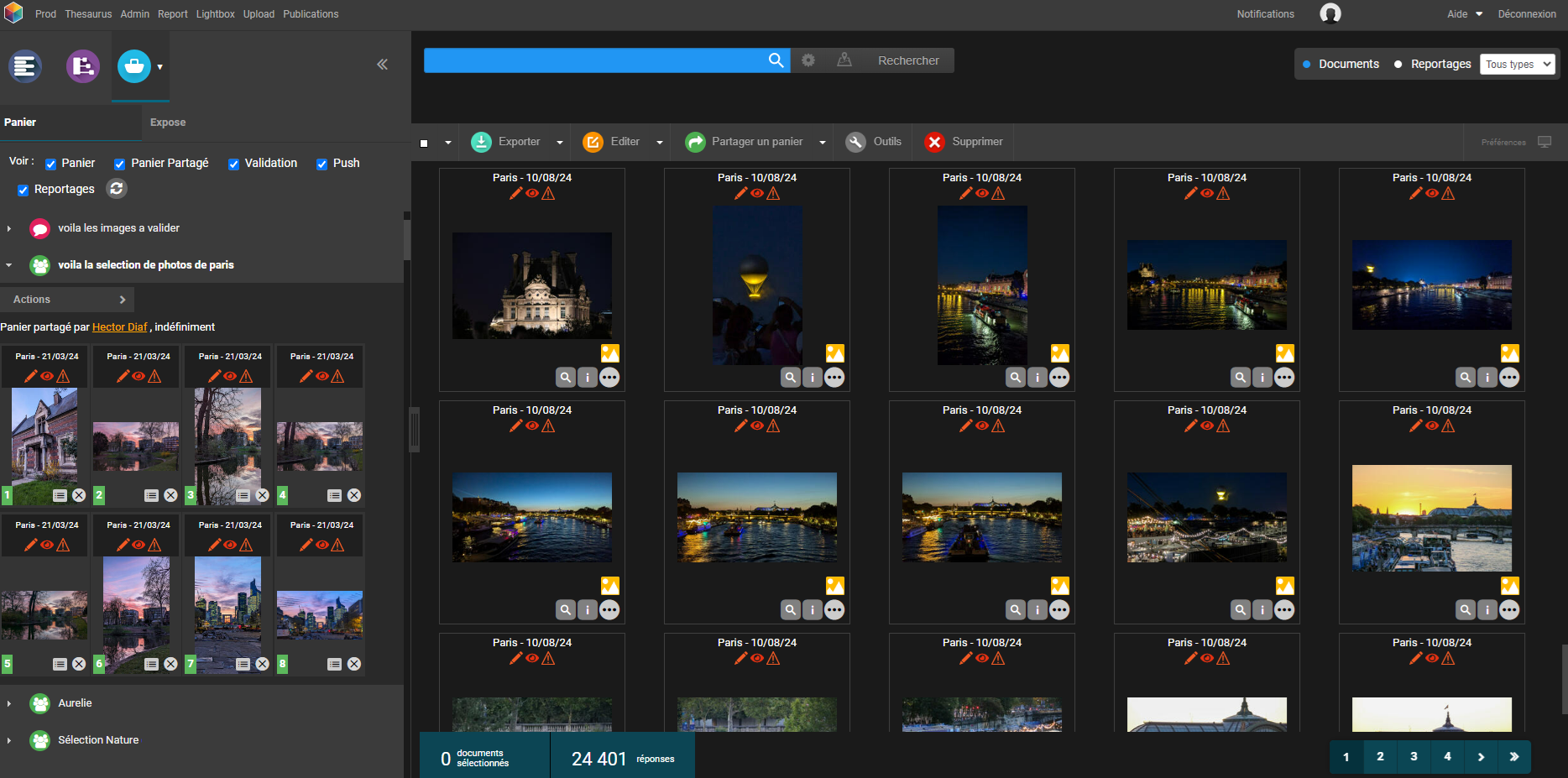
Task: Expand the Aurelie basket
Action: tap(9, 703)
